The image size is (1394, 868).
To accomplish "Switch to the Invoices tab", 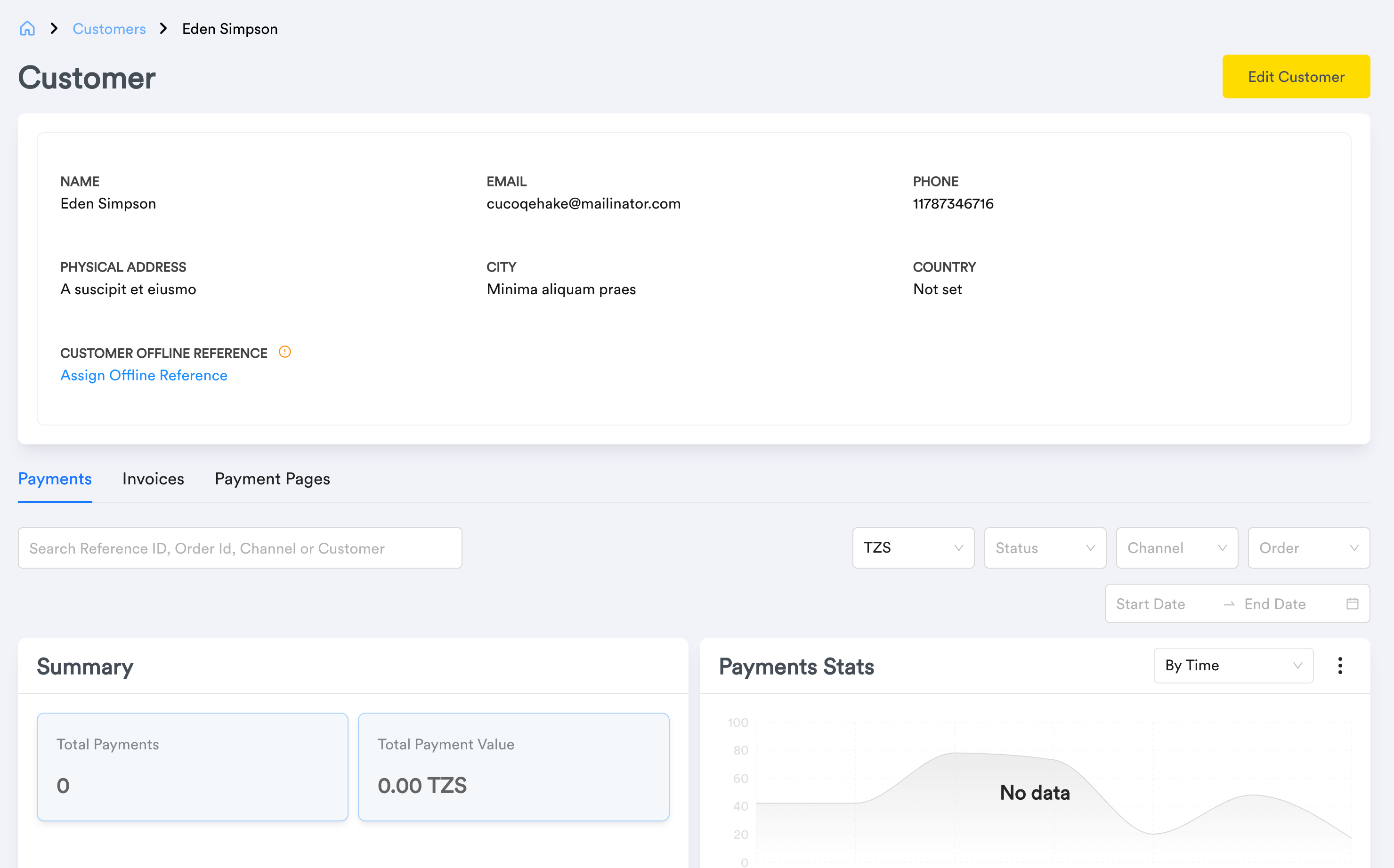I will coord(154,479).
